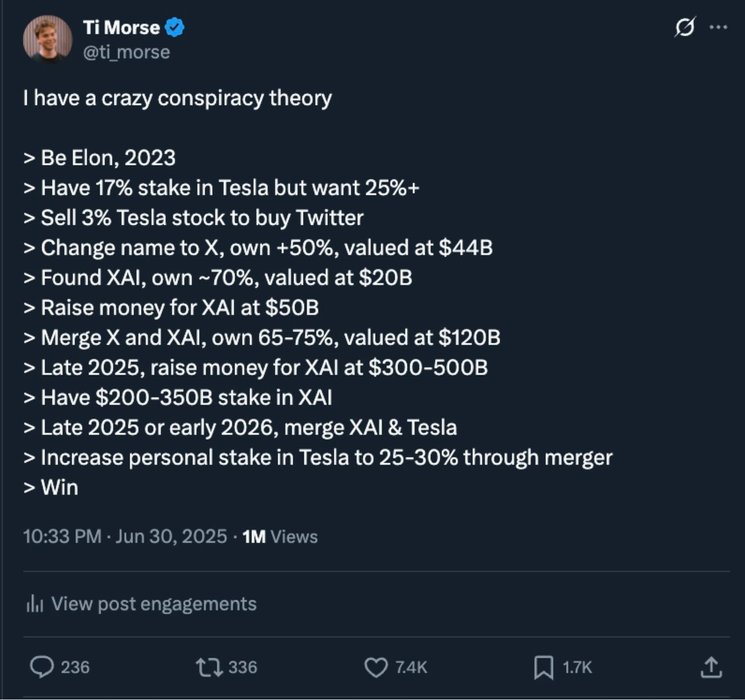Click the blue verified badge
Image resolution: width=745 pixels, height=700 pixels.
point(174,27)
